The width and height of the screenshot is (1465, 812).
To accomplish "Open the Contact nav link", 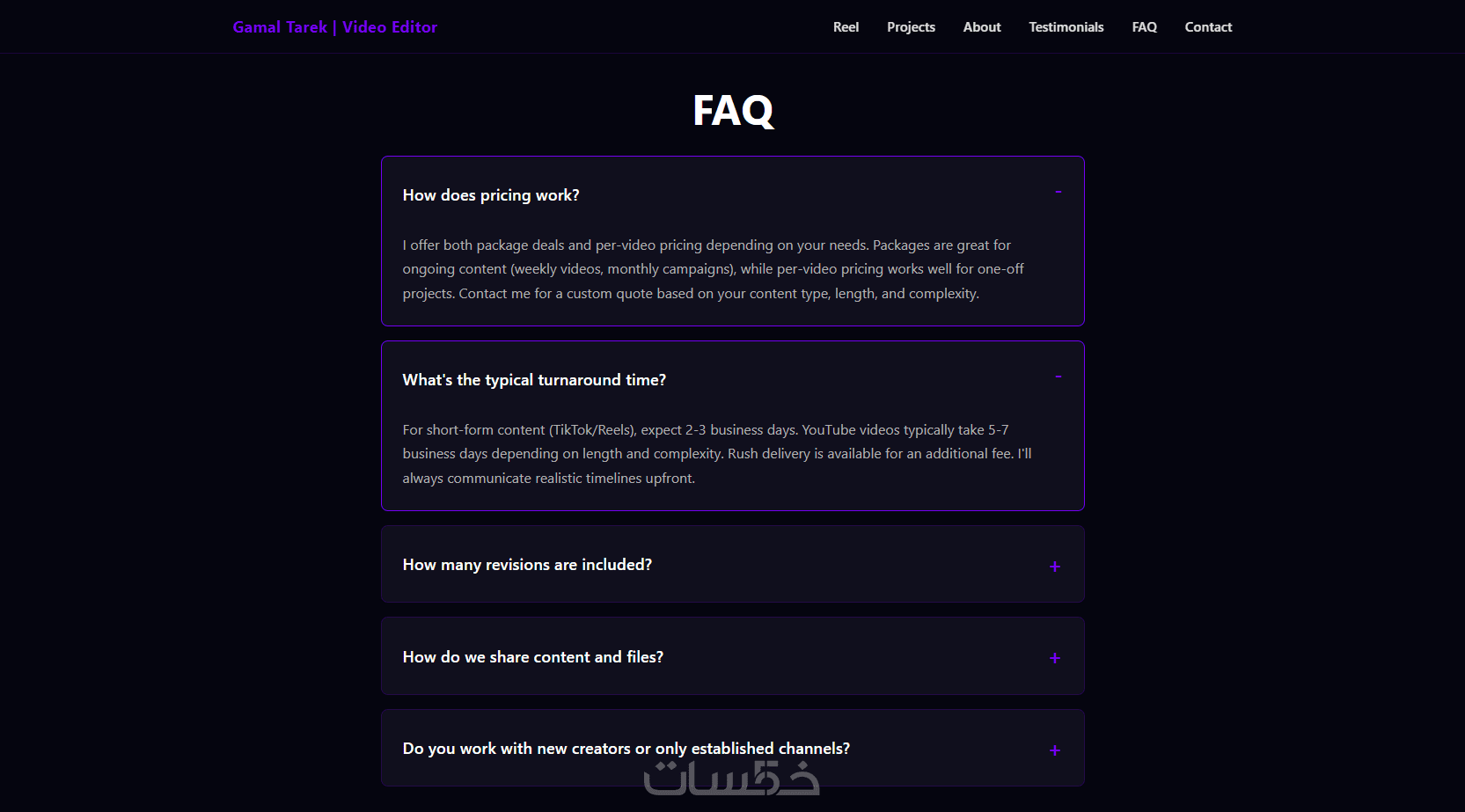I will pos(1208,27).
